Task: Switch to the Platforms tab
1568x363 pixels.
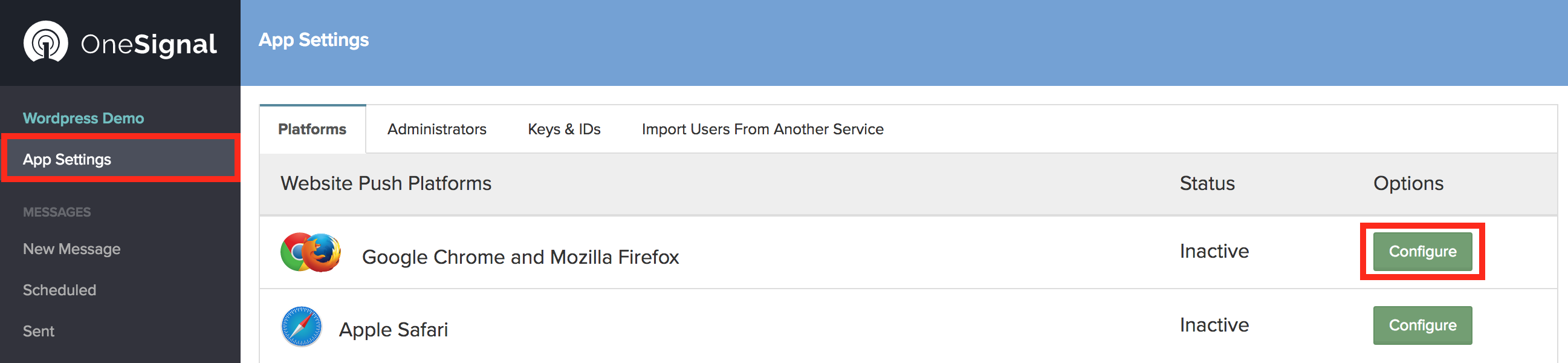Action: (x=313, y=129)
